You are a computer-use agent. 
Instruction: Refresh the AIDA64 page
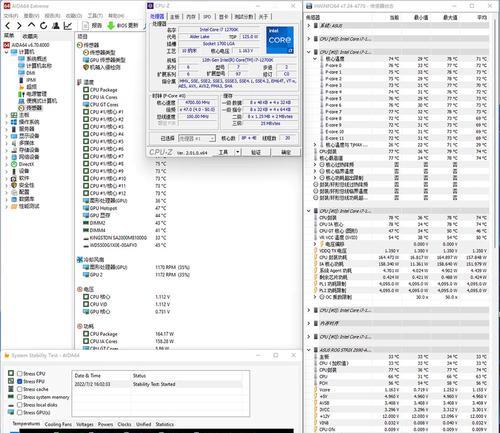(x=43, y=26)
